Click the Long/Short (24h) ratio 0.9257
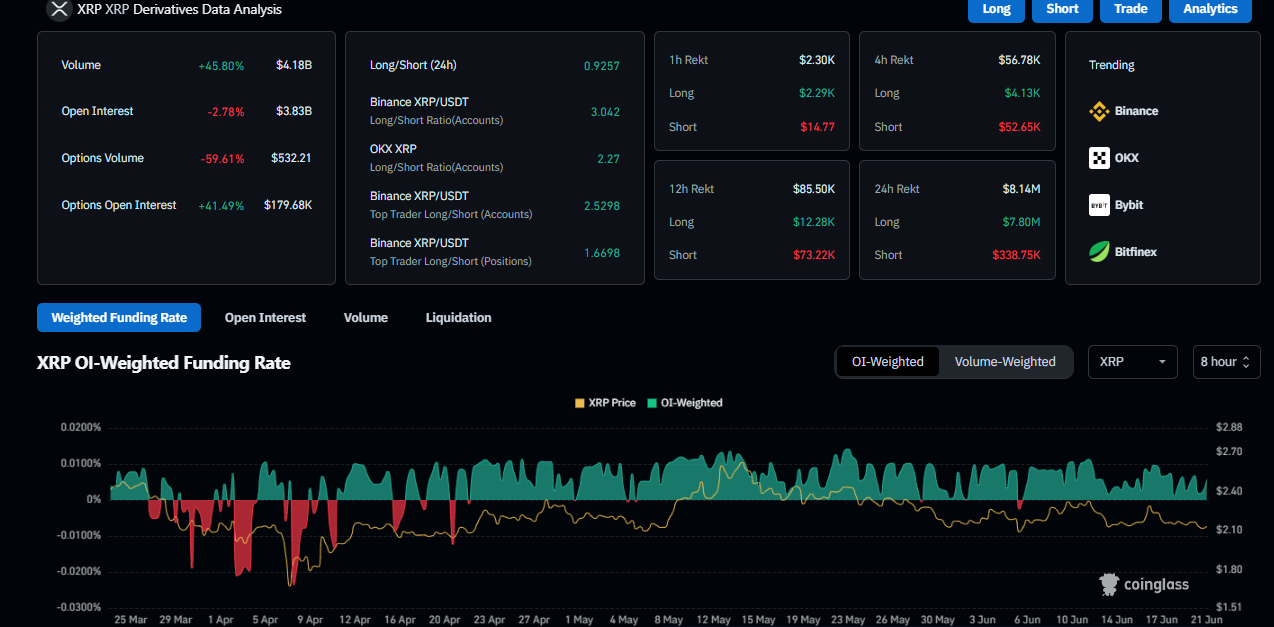Viewport: 1274px width, 627px height. (602, 66)
